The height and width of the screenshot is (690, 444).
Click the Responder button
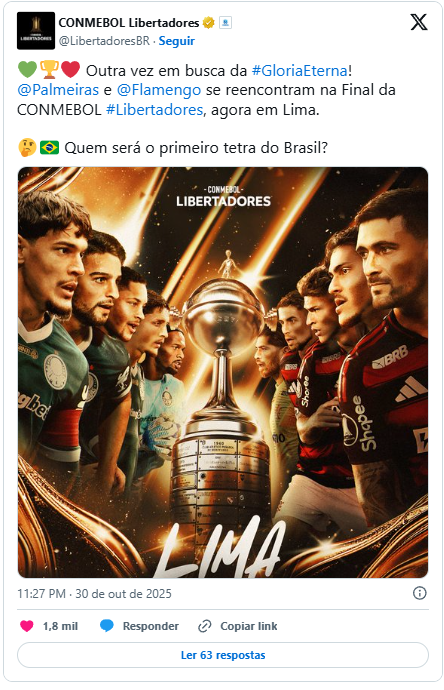click(150, 626)
